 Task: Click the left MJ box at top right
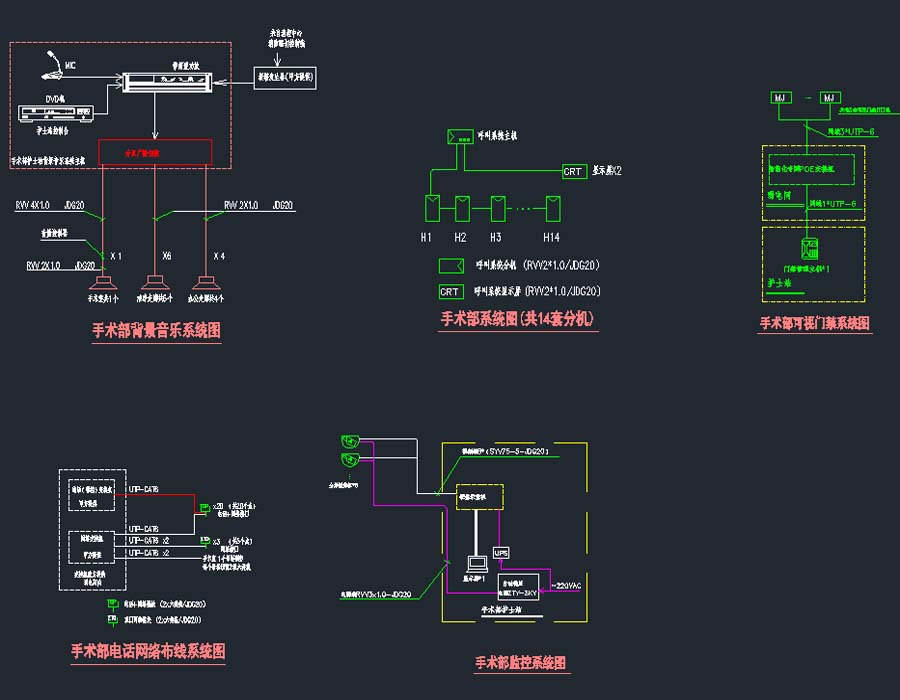click(780, 97)
